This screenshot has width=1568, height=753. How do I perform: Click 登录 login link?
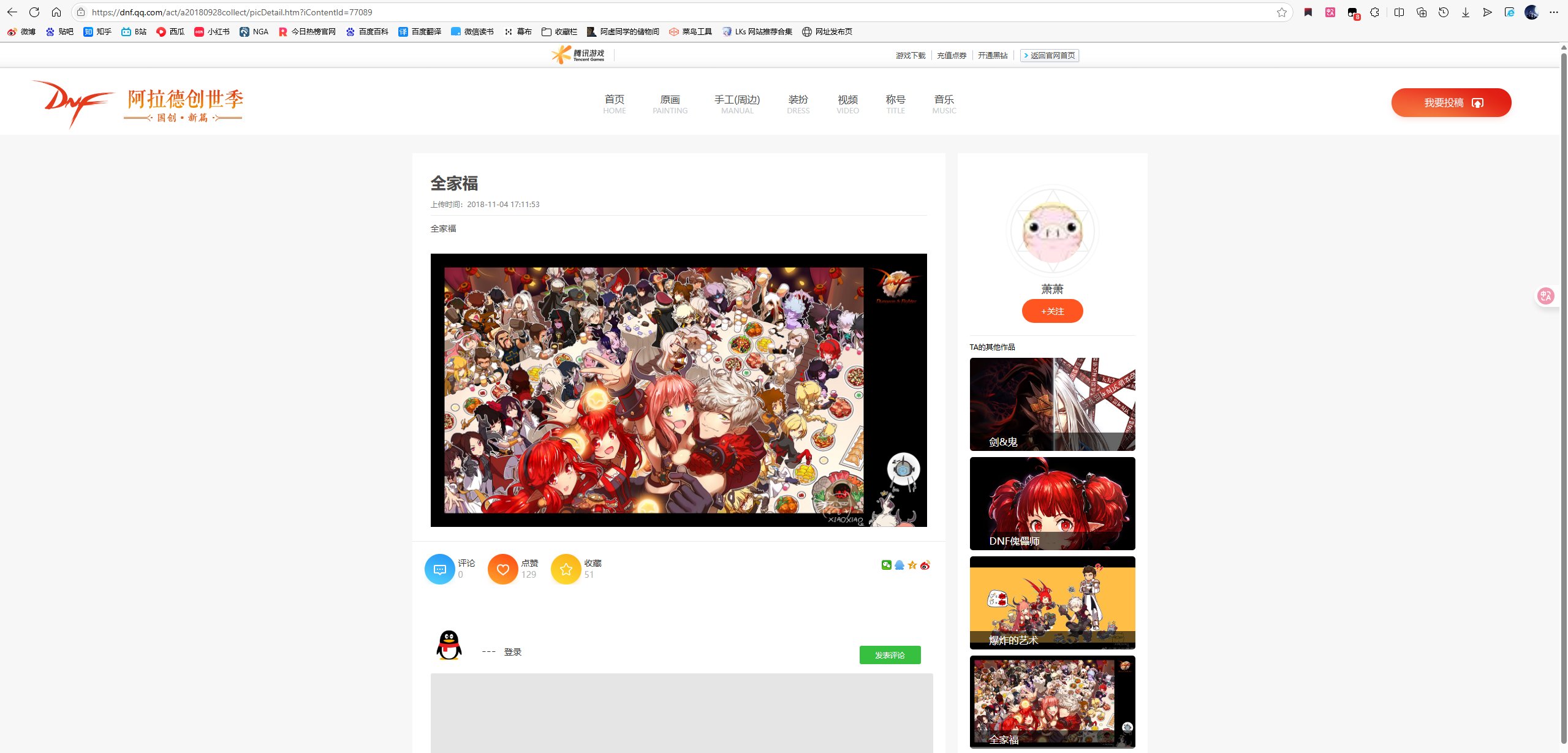click(513, 652)
